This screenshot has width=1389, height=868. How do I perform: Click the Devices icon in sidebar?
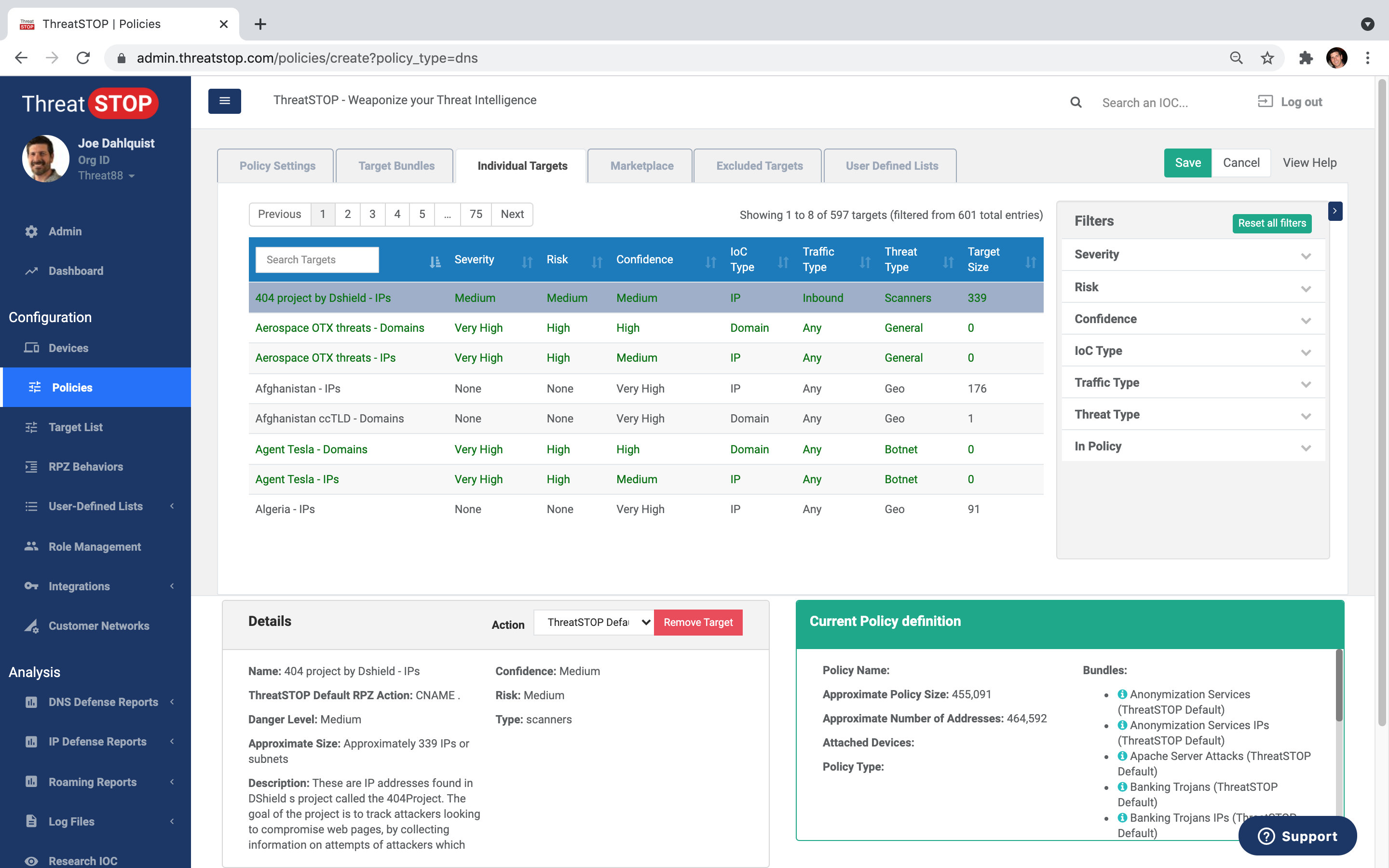[31, 348]
